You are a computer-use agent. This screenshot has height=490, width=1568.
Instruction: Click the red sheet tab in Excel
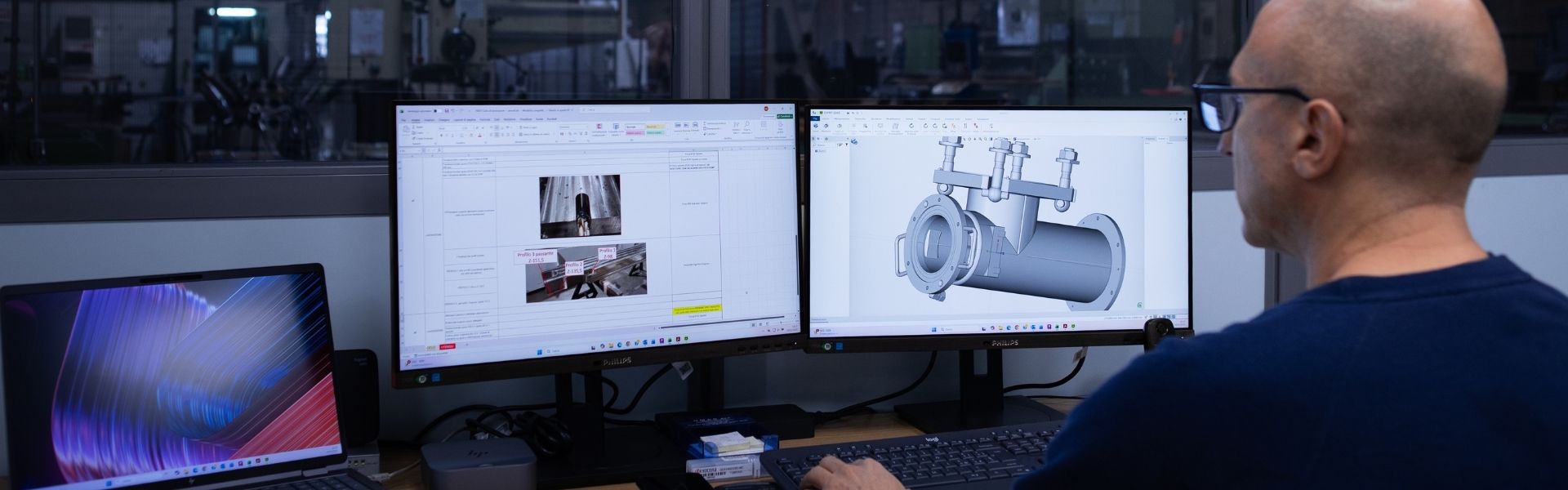pos(448,346)
